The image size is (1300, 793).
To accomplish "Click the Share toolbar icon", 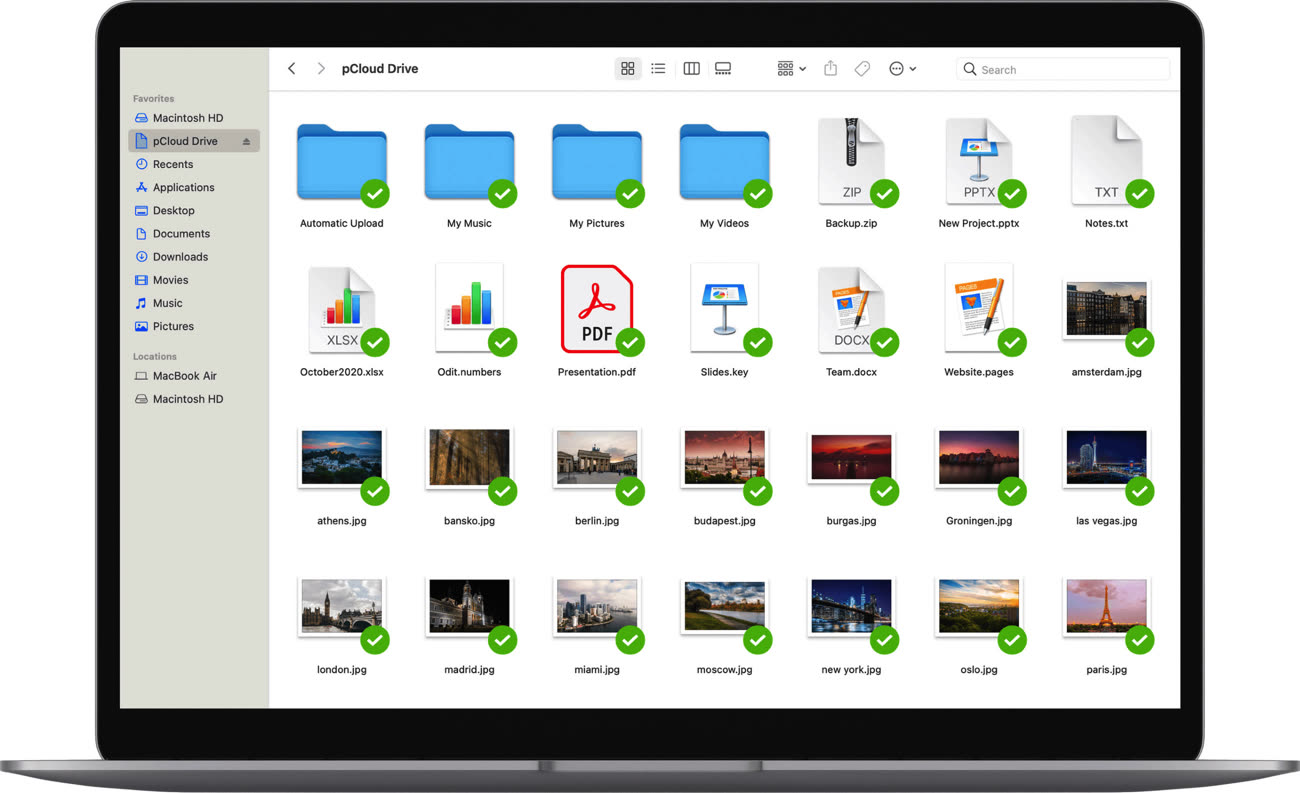I will click(x=830, y=68).
